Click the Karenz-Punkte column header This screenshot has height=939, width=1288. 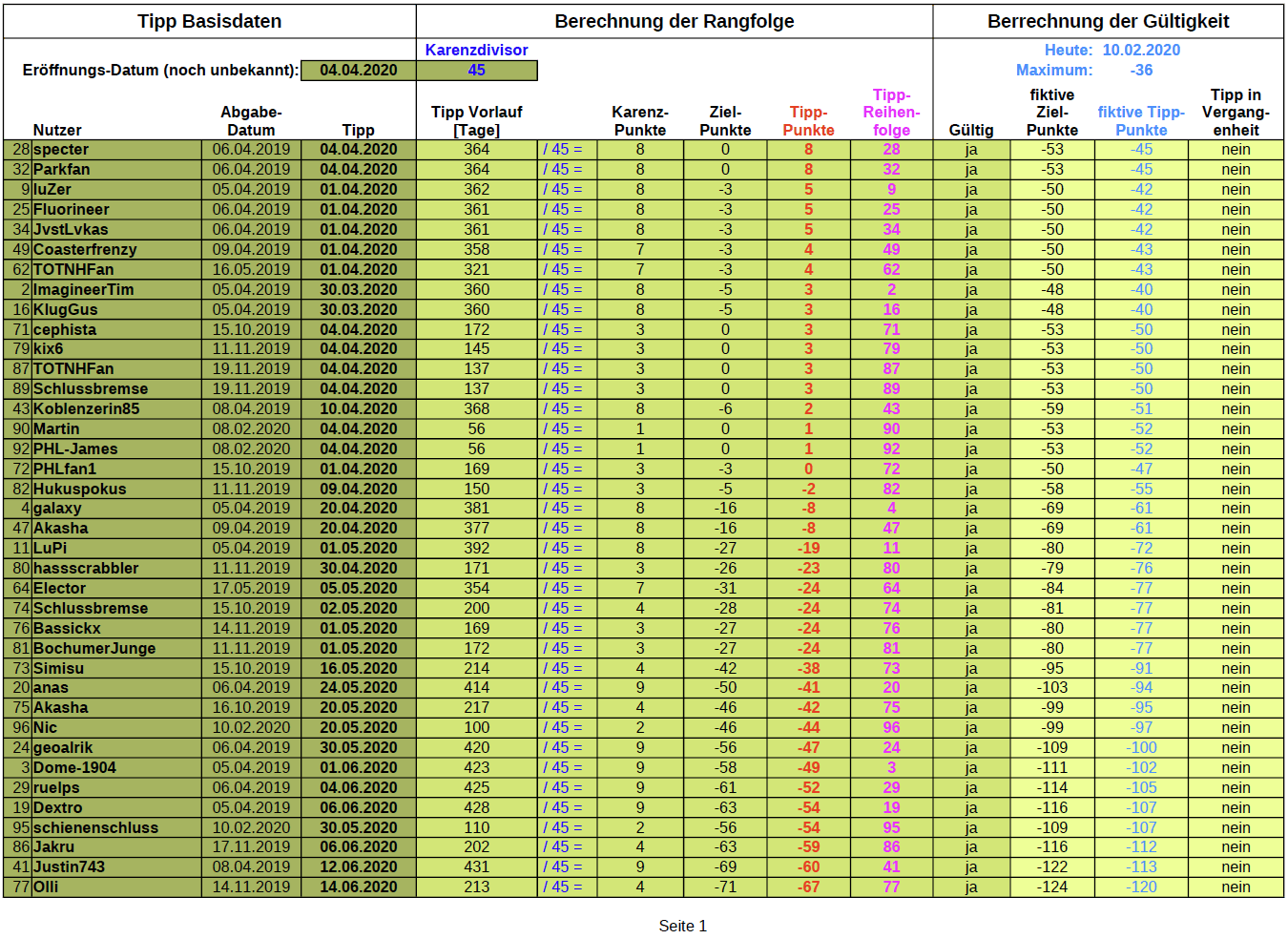click(640, 121)
